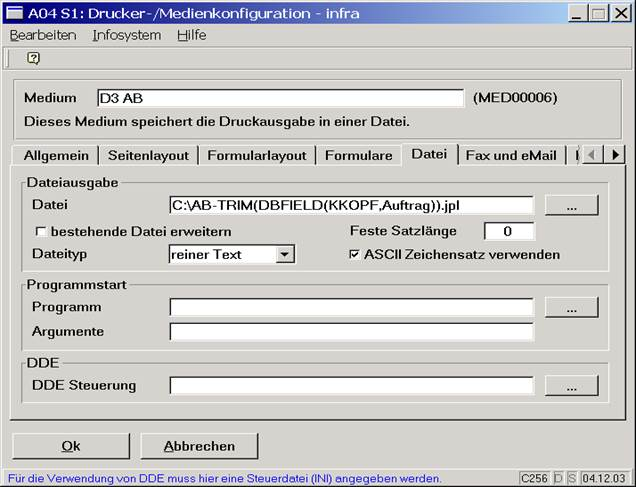The image size is (636, 487).
Task: Browse for the Datei output file path
Action: click(x=571, y=206)
